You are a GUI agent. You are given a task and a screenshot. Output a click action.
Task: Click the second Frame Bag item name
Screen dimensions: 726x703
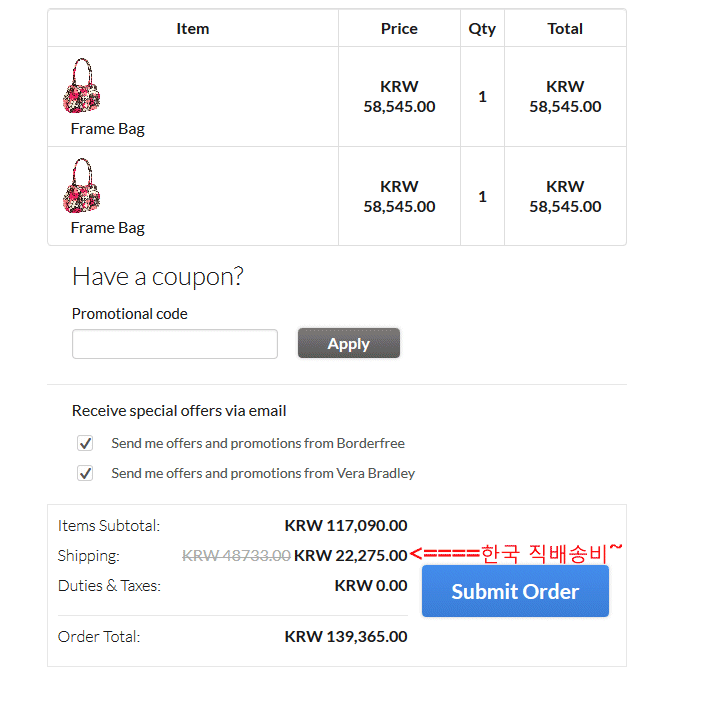click(108, 228)
